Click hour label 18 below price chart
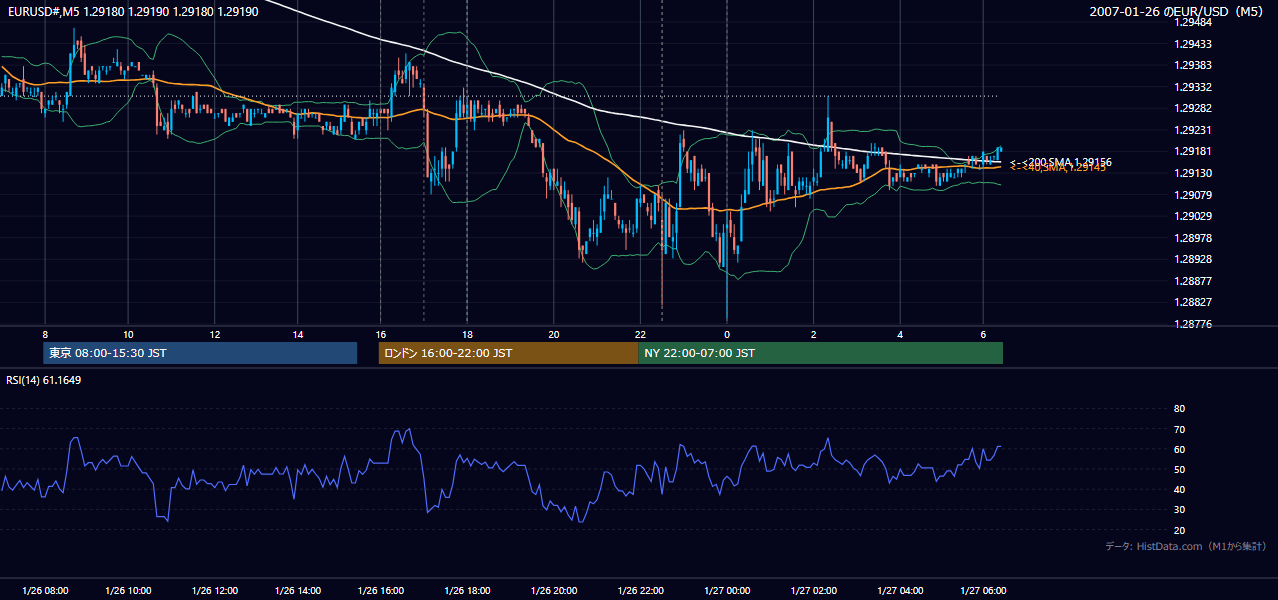The width and height of the screenshot is (1278, 600). tap(467, 334)
